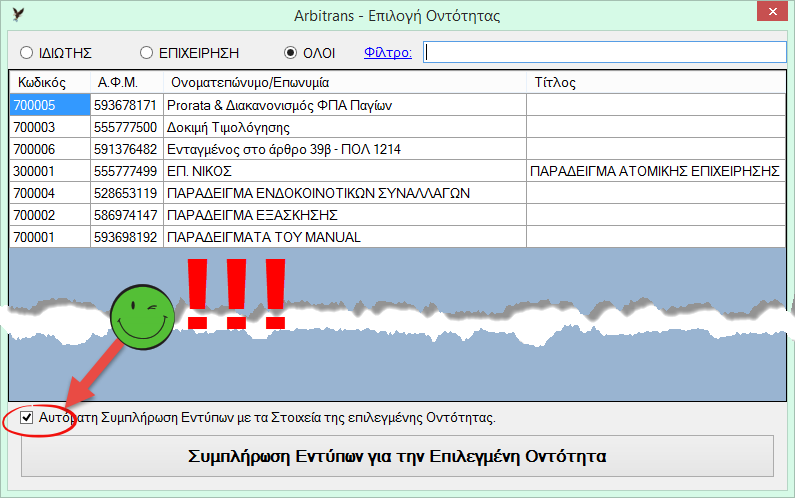Click Α.Φ.Μ. cell 555777500
Image resolution: width=795 pixels, height=498 pixels.
tap(127, 127)
